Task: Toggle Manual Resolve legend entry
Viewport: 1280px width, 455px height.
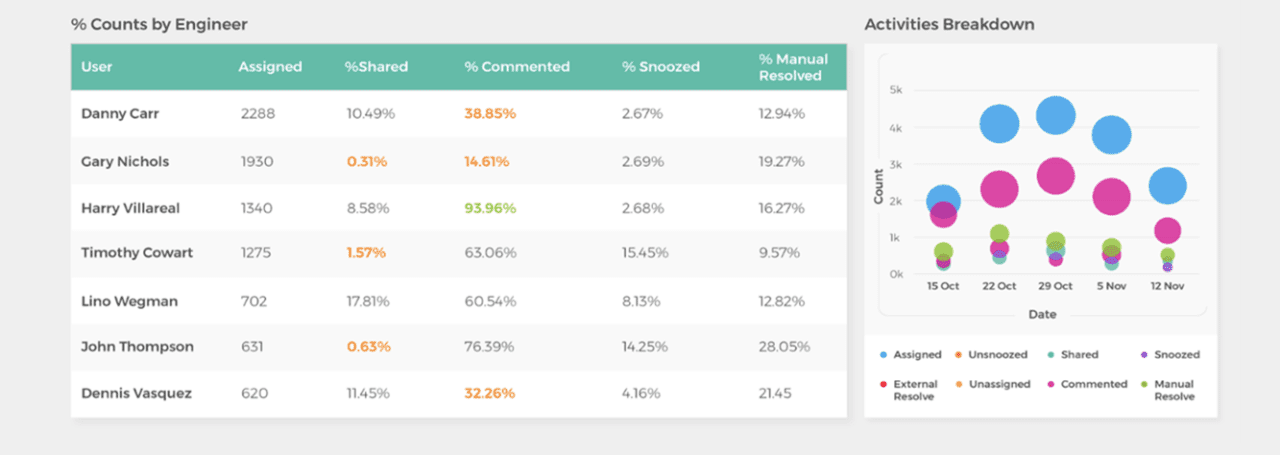Action: click(x=1173, y=390)
